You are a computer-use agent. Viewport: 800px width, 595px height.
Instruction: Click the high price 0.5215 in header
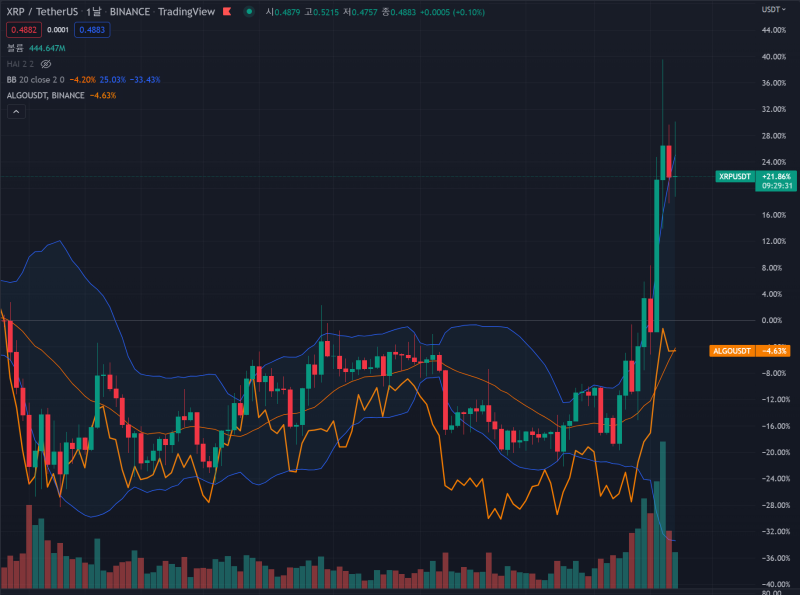(x=326, y=12)
